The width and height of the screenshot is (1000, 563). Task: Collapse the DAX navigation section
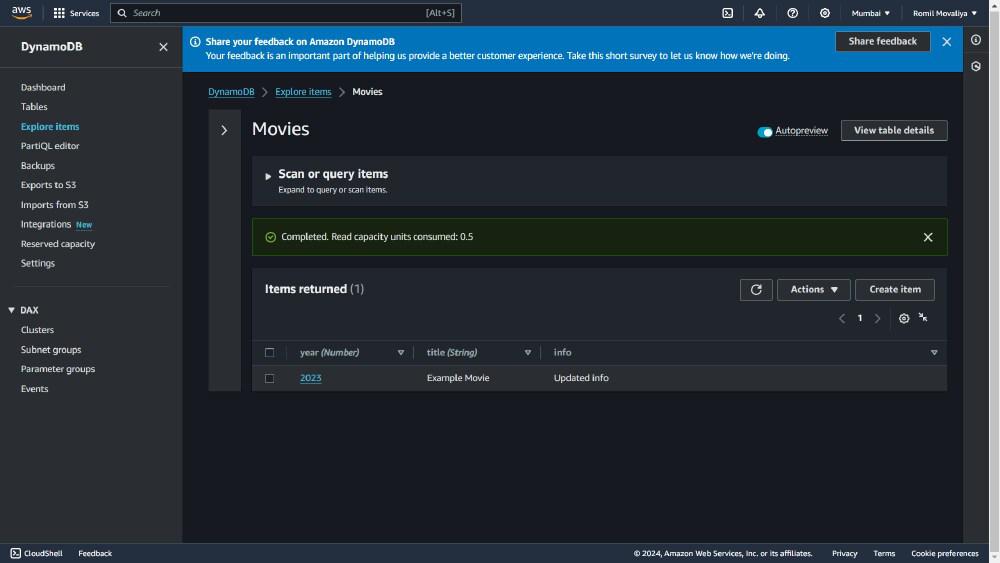pos(11,310)
